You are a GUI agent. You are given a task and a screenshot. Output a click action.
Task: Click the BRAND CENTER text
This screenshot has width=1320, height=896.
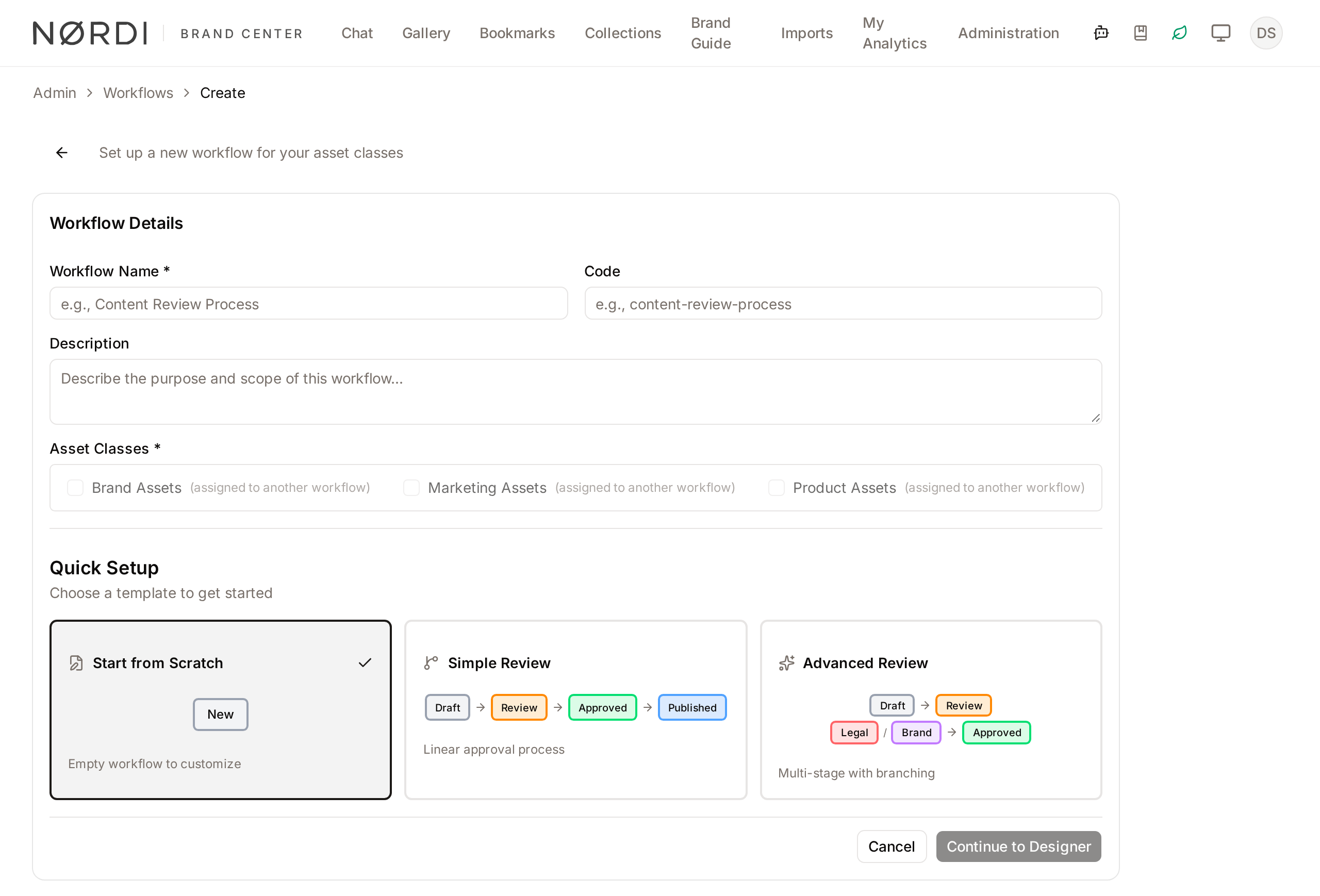point(241,34)
